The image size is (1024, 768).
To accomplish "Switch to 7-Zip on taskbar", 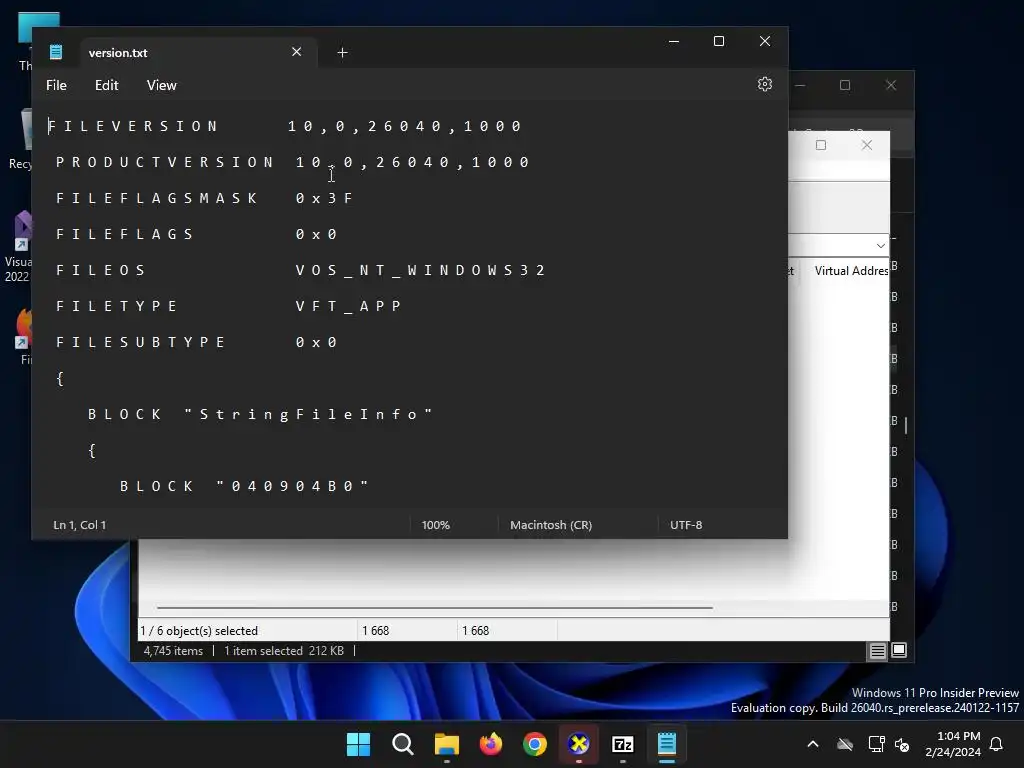I will click(x=623, y=744).
